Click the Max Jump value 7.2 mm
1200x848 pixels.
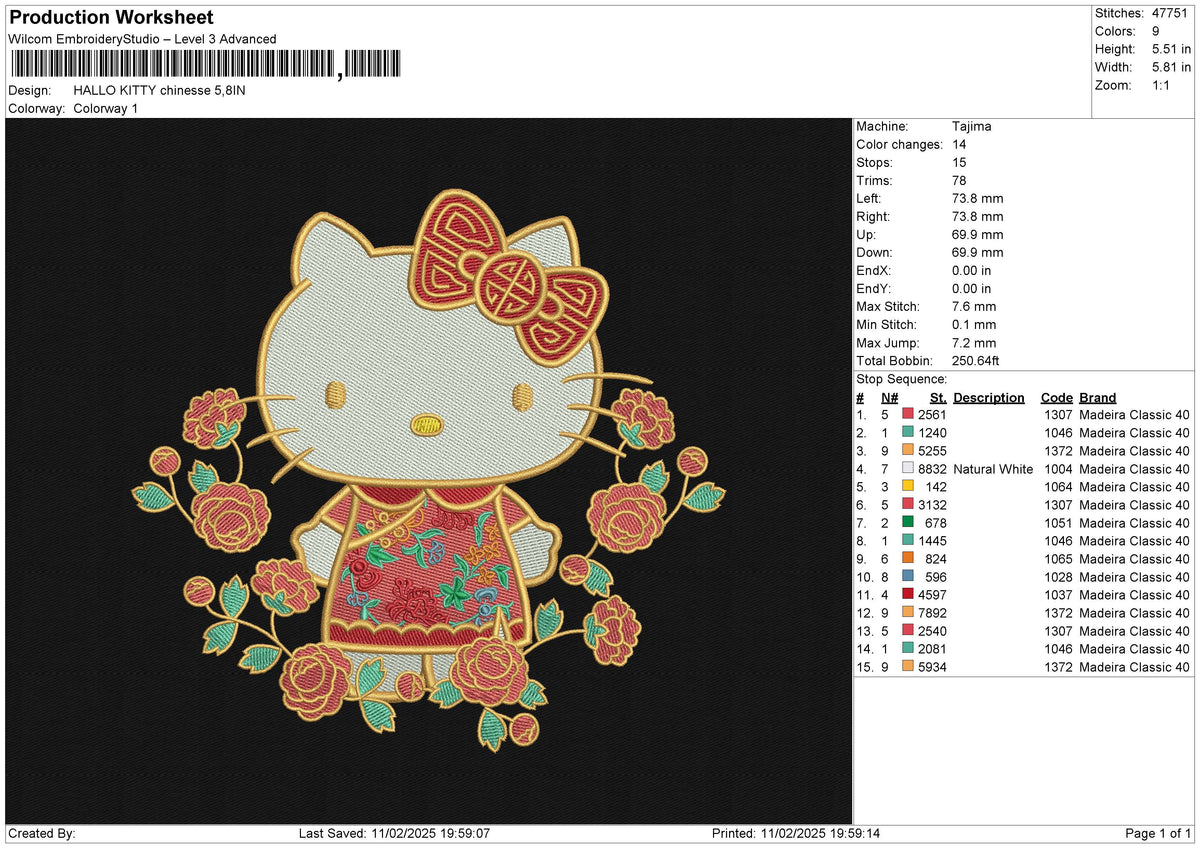coord(974,343)
